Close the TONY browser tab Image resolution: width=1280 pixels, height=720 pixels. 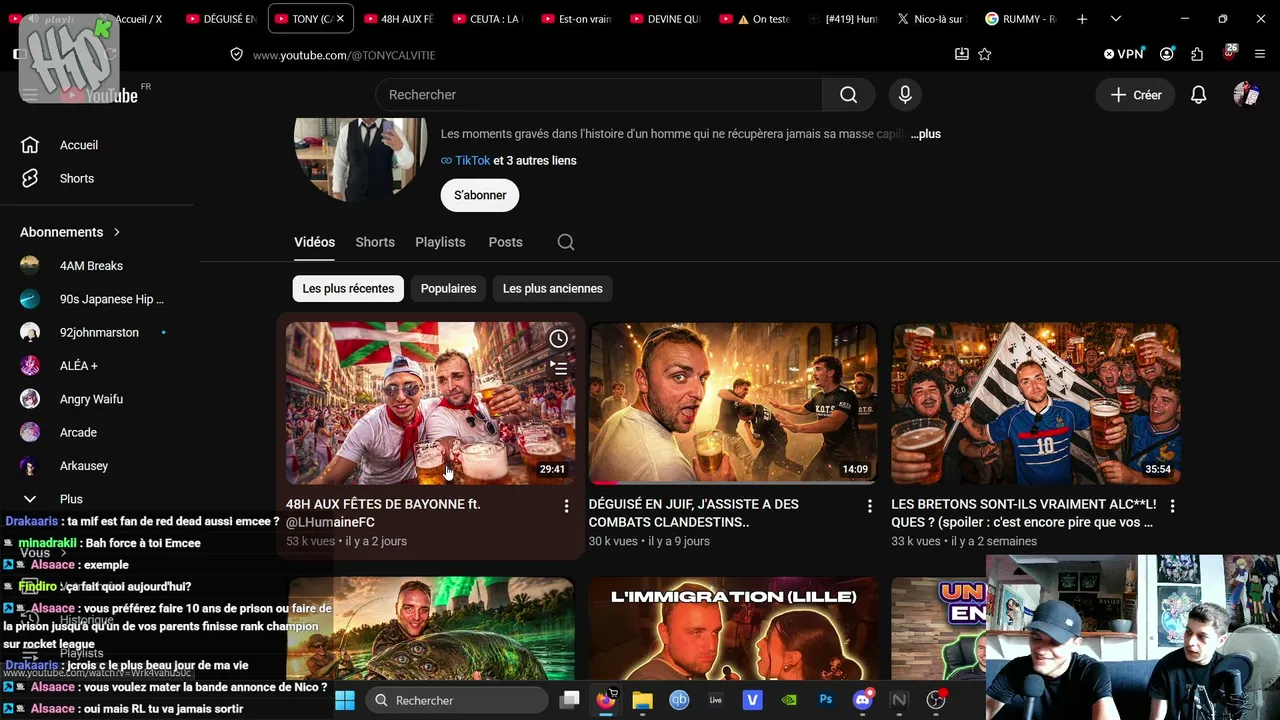pyautogui.click(x=340, y=19)
